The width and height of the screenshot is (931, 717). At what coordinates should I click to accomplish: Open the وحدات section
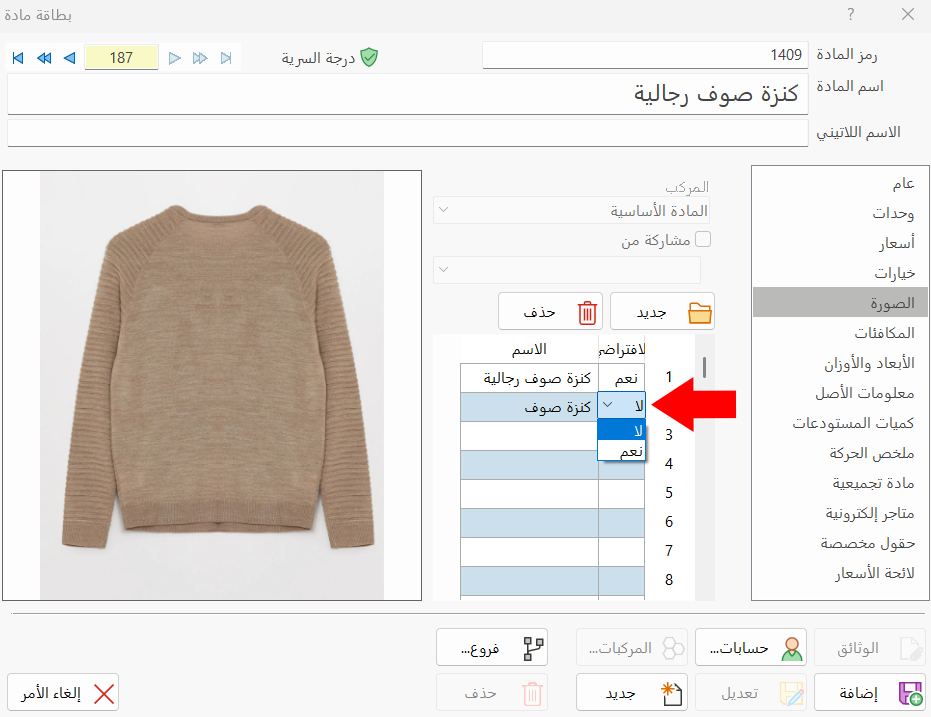coord(840,213)
